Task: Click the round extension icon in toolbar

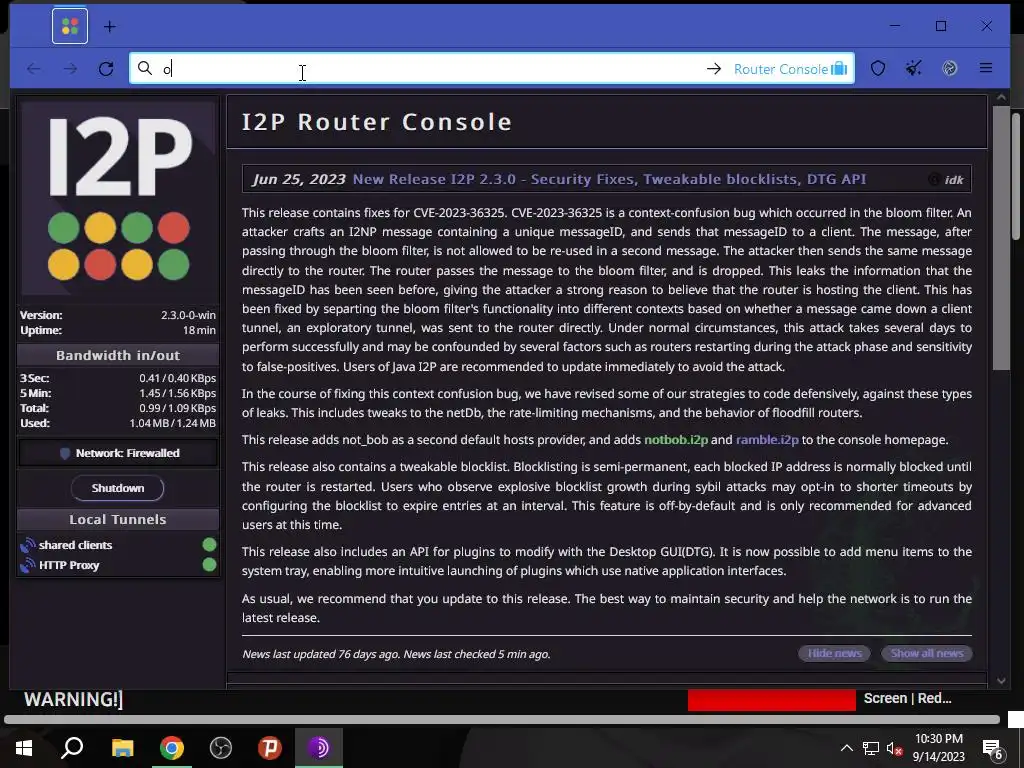Action: point(950,68)
